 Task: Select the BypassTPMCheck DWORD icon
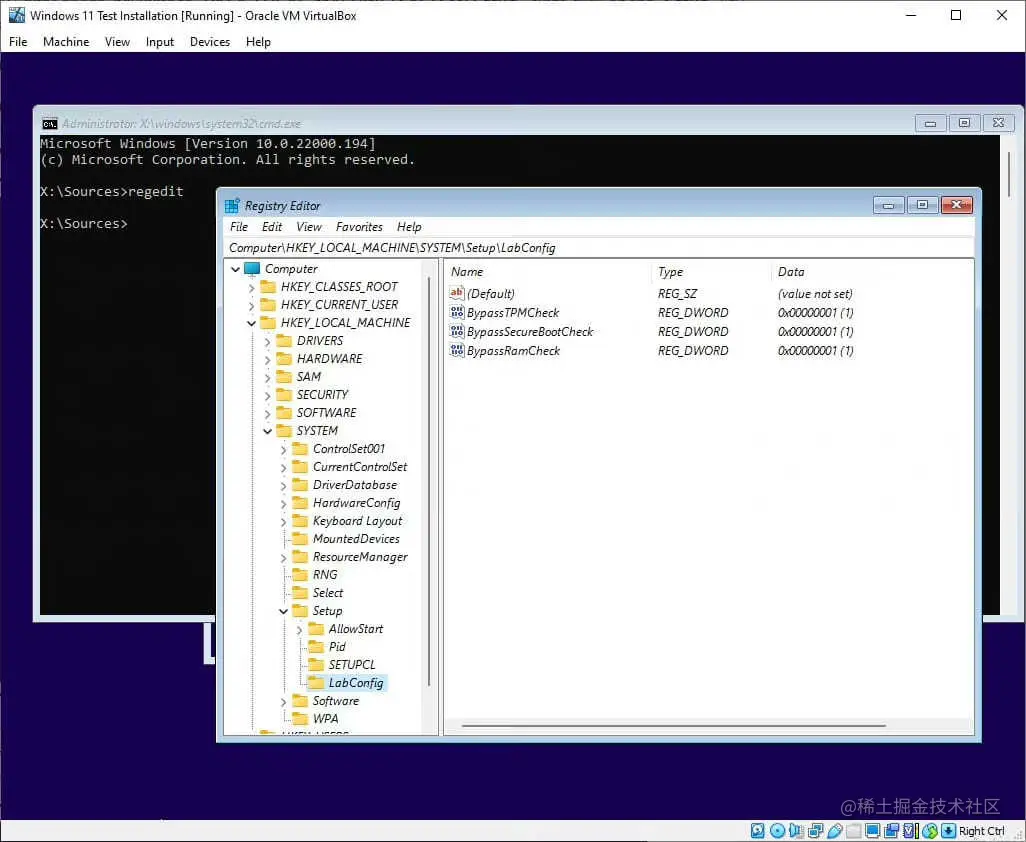(x=457, y=312)
